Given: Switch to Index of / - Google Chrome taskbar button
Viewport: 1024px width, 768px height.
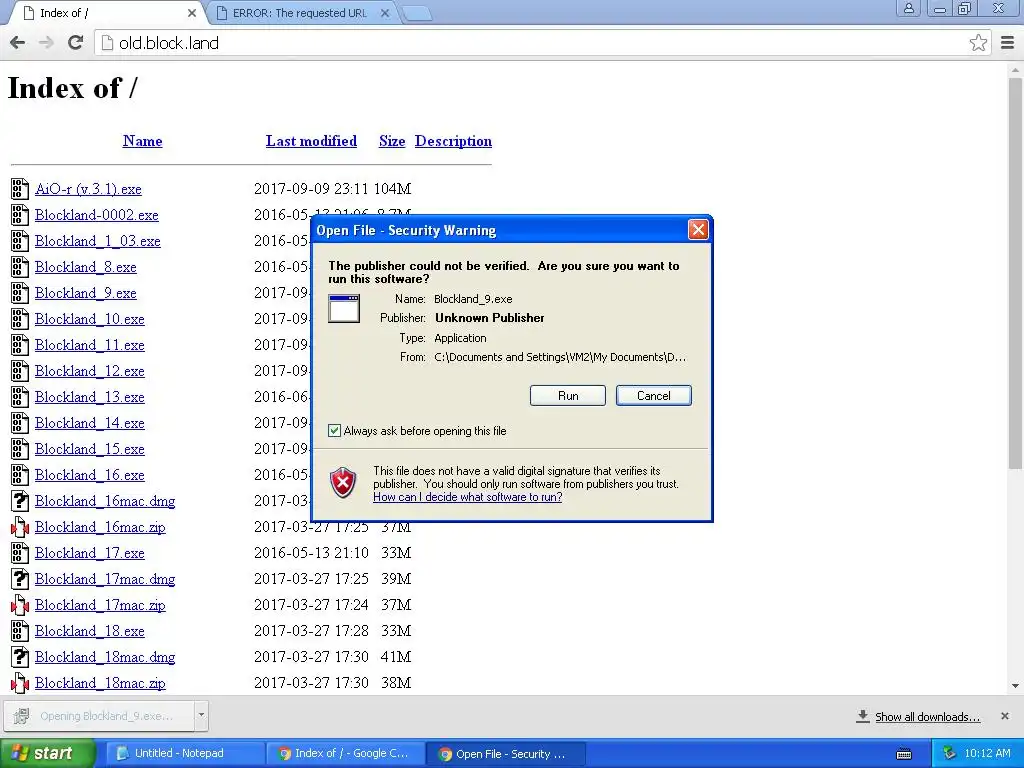Looking at the screenshot, I should click(x=345, y=754).
